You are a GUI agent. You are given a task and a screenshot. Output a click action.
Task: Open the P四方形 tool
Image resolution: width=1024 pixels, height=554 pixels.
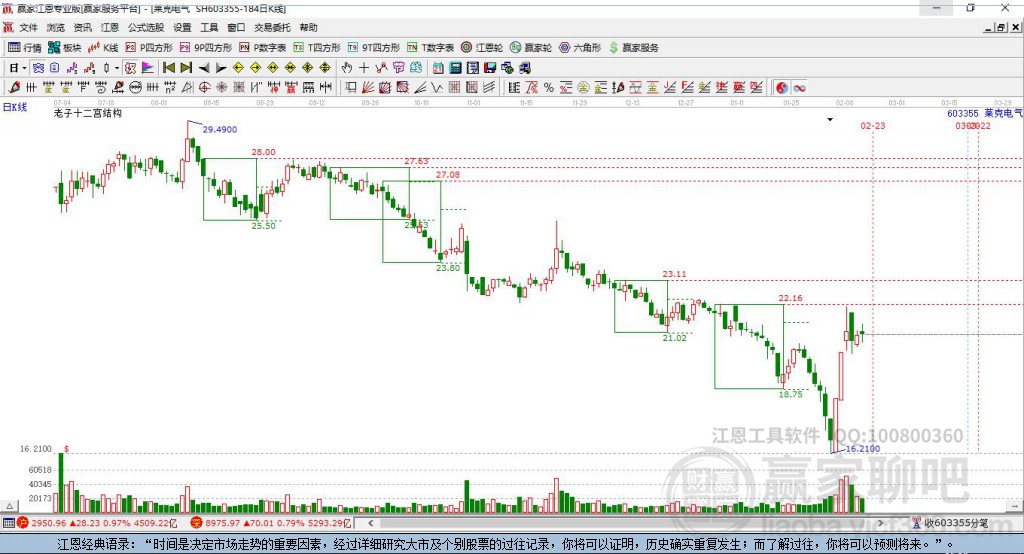click(149, 48)
